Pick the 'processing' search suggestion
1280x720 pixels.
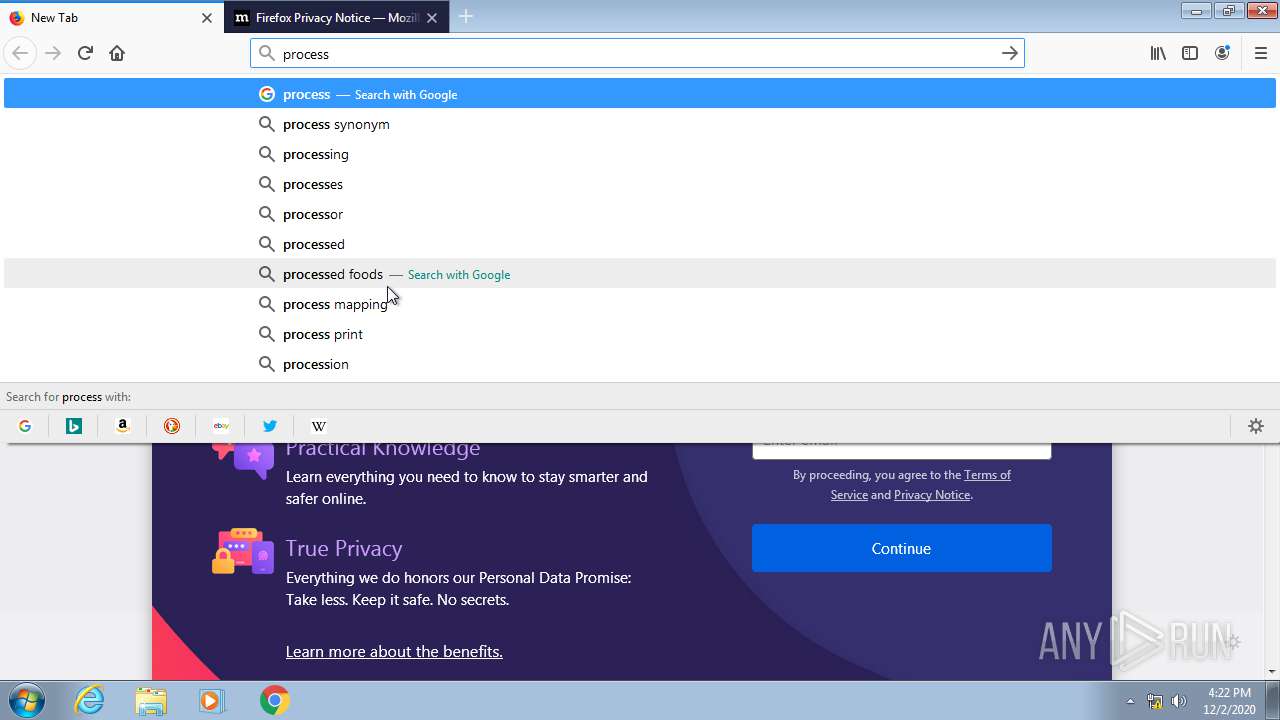[640, 154]
